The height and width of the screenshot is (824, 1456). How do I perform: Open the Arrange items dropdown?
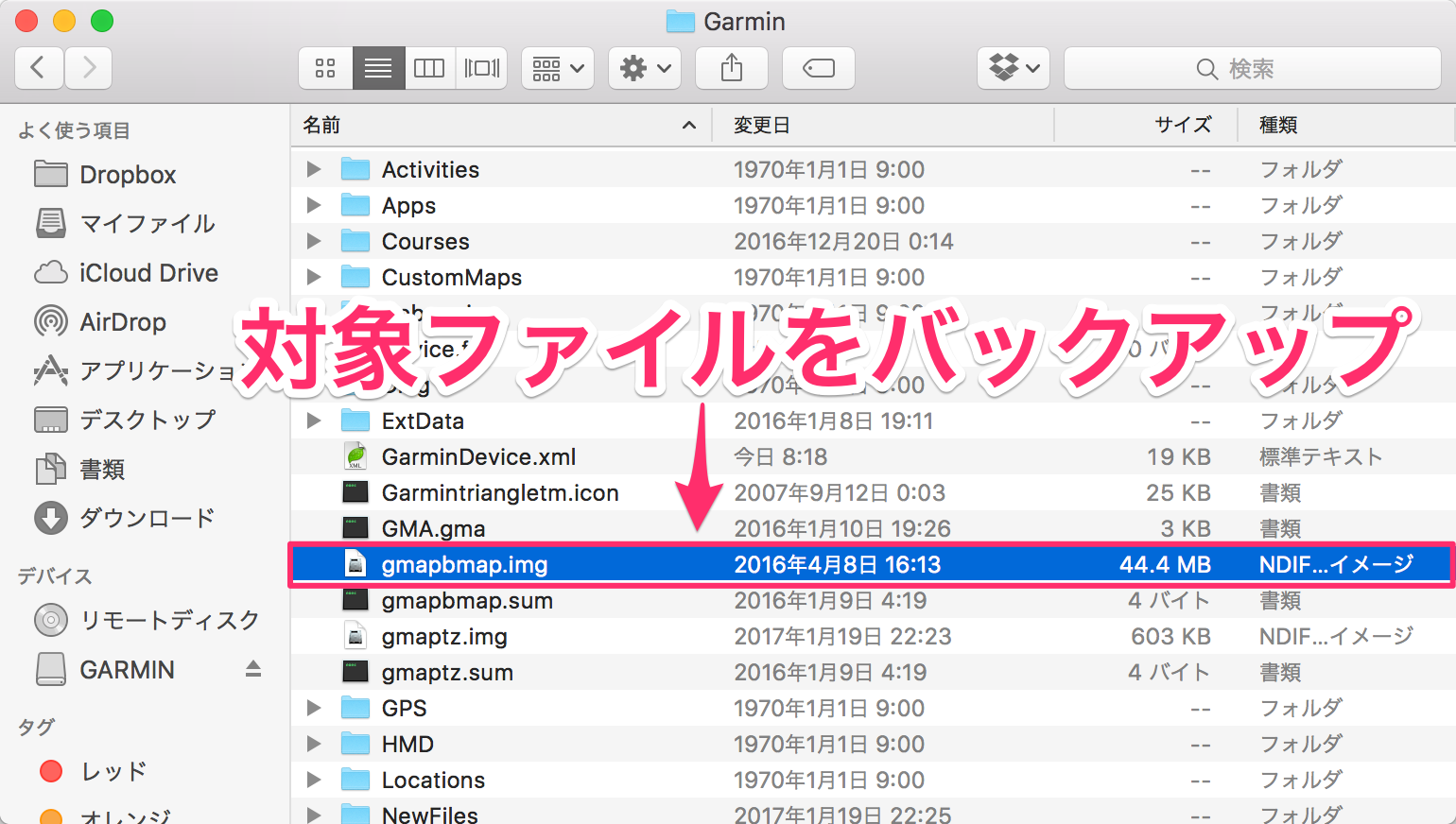[557, 68]
